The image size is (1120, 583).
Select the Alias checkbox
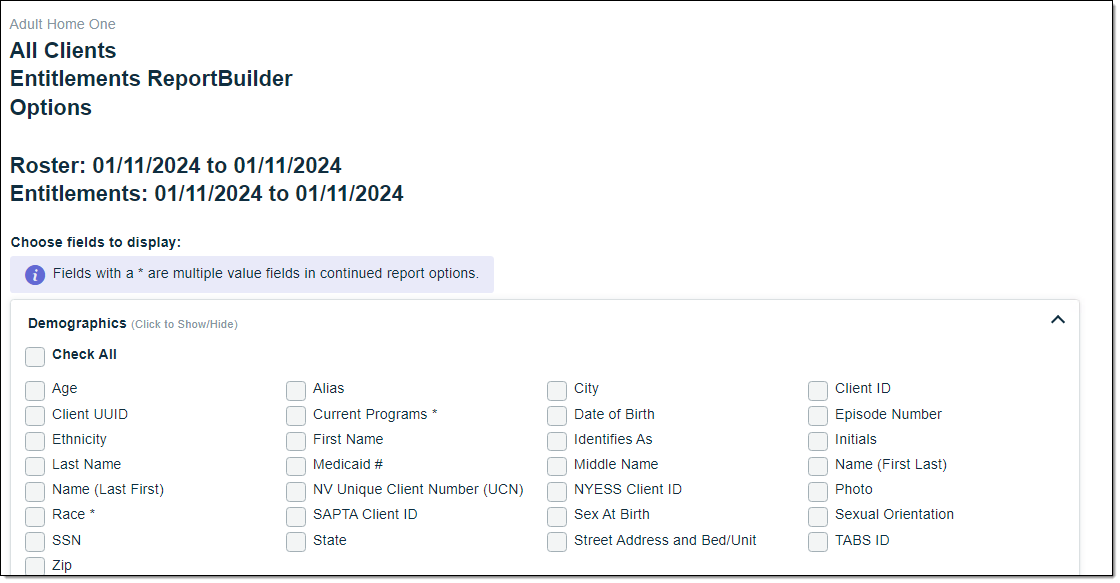click(x=296, y=390)
